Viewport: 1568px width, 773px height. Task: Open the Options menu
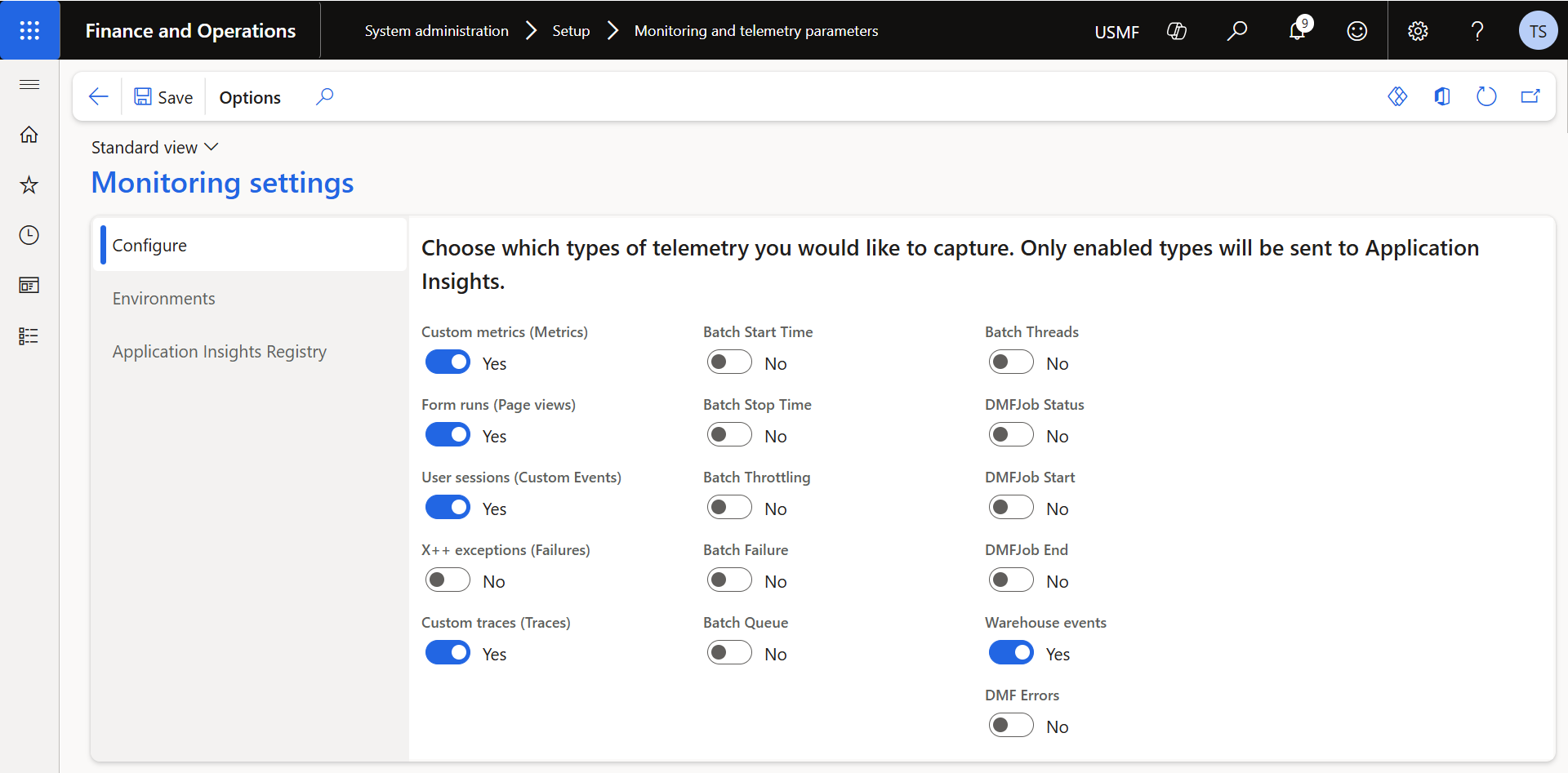click(250, 97)
